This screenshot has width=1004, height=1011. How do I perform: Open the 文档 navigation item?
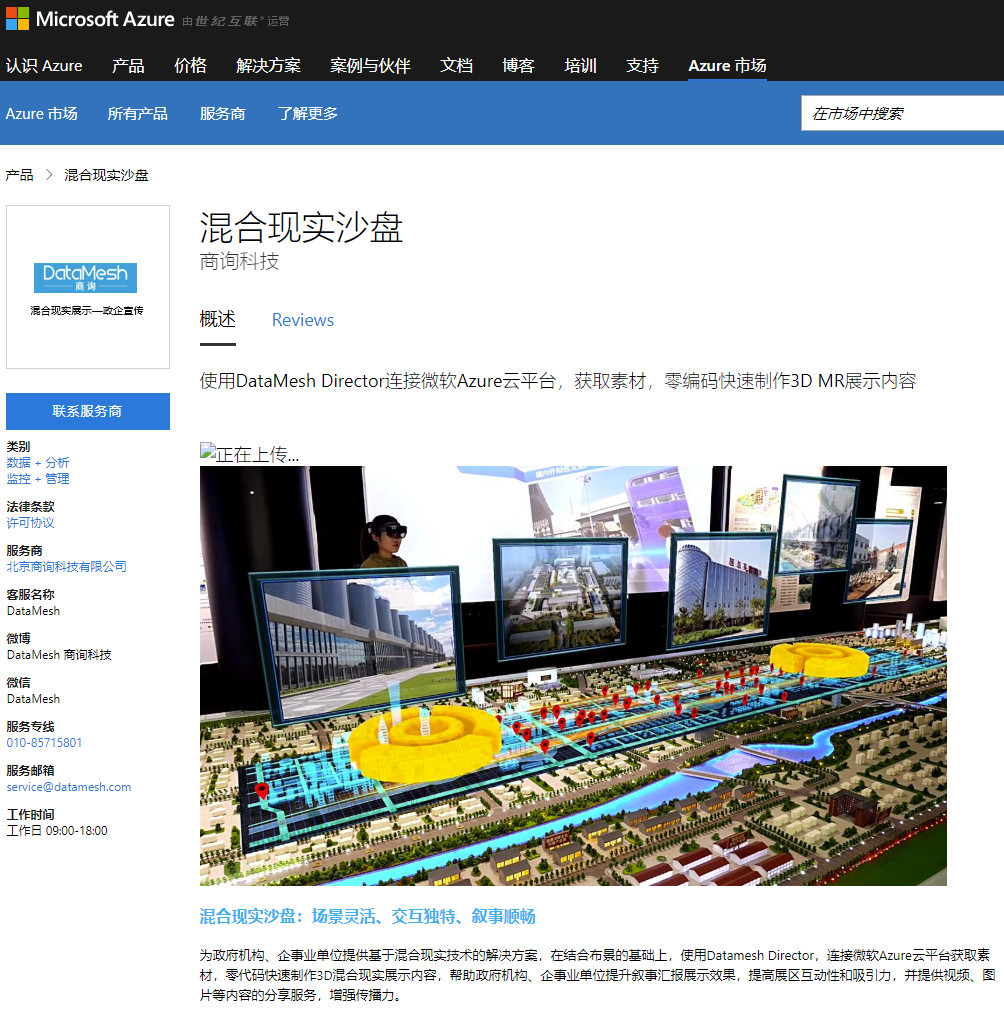457,66
